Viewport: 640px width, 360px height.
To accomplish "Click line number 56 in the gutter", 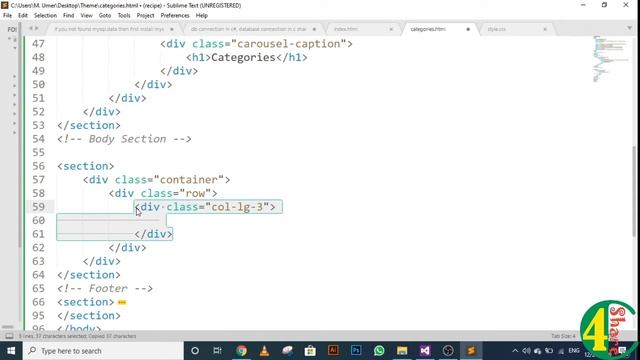I will coord(38,166).
